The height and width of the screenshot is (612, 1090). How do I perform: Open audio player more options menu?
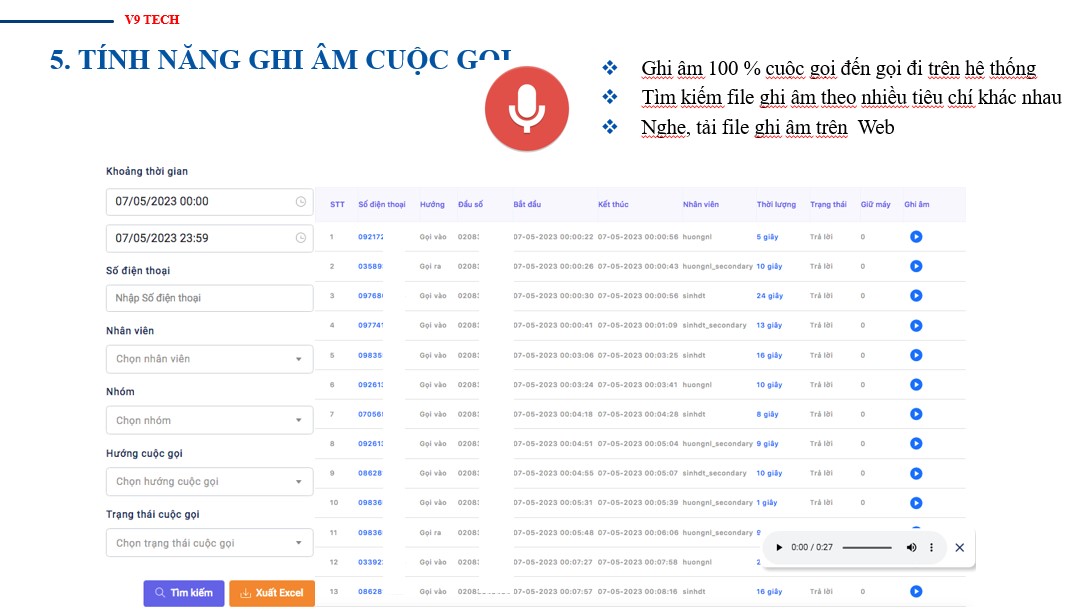click(x=931, y=548)
